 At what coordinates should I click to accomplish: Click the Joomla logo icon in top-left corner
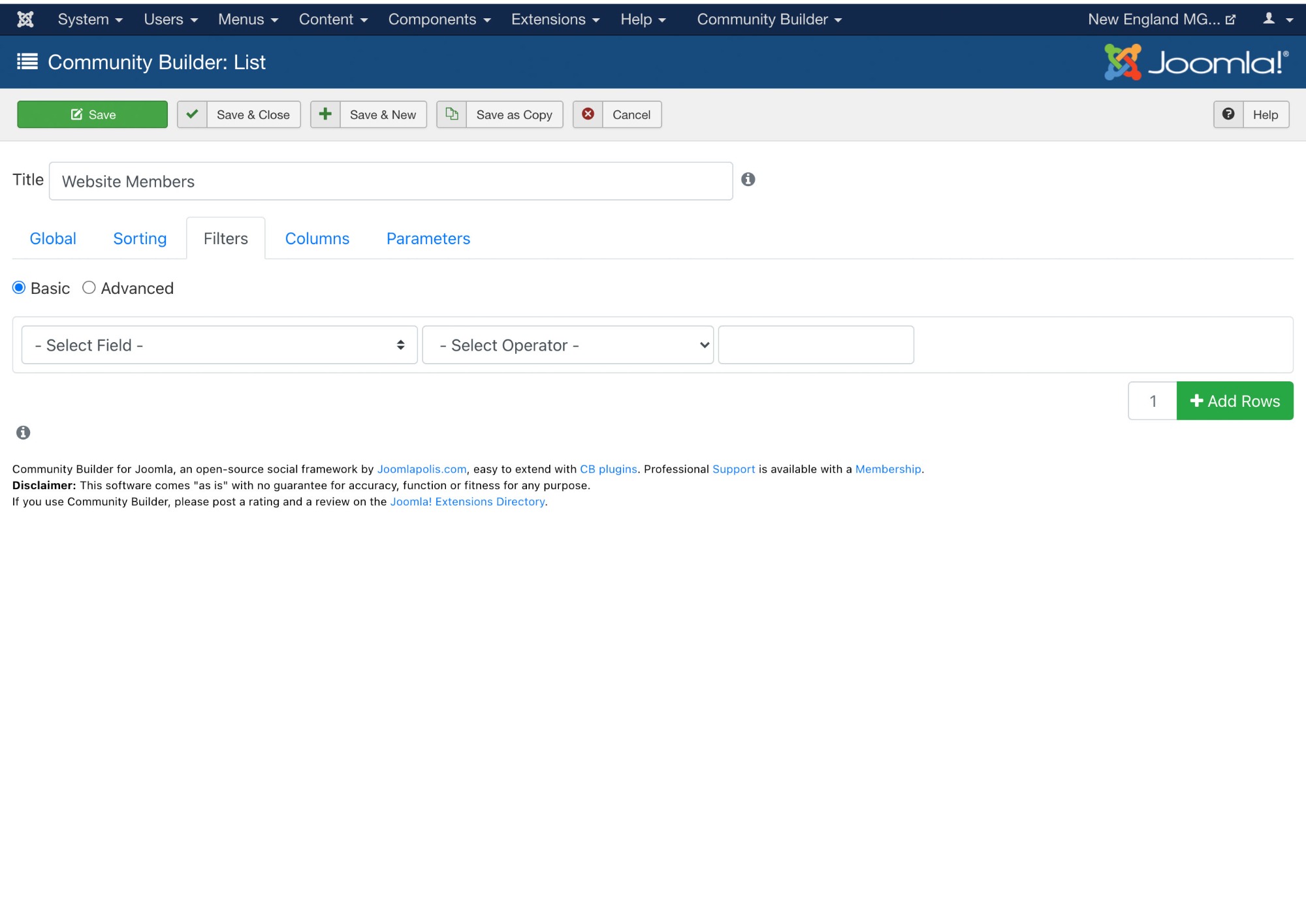[x=25, y=20]
